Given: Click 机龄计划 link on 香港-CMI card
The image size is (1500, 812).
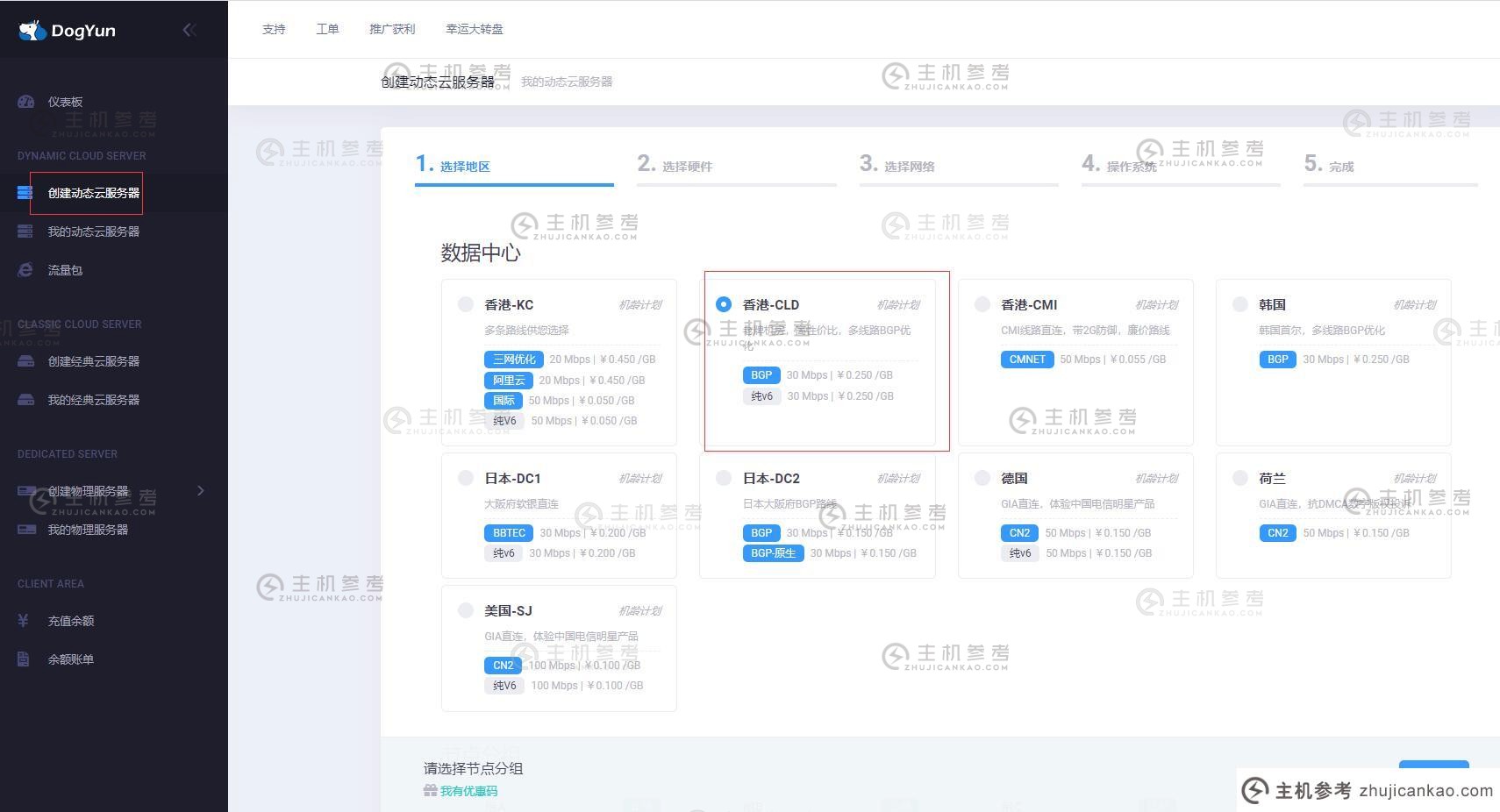Looking at the screenshot, I should 1157,304.
